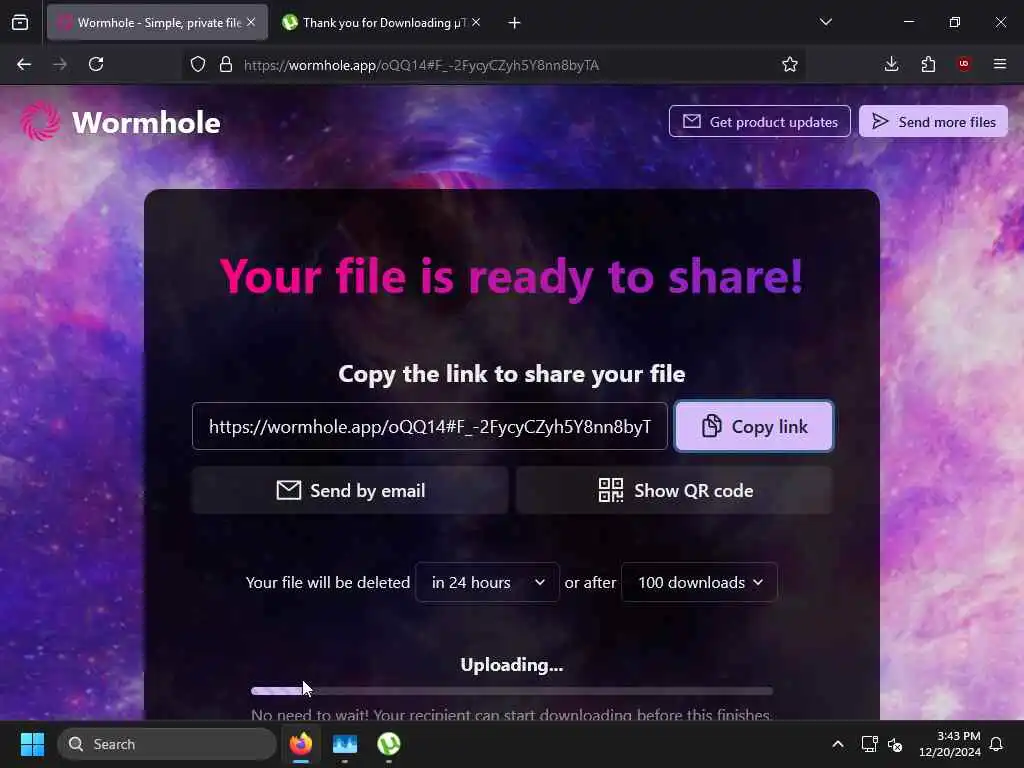The width and height of the screenshot is (1024, 768).
Task: Open the 'in 24 hours' expiry dropdown
Action: click(487, 583)
